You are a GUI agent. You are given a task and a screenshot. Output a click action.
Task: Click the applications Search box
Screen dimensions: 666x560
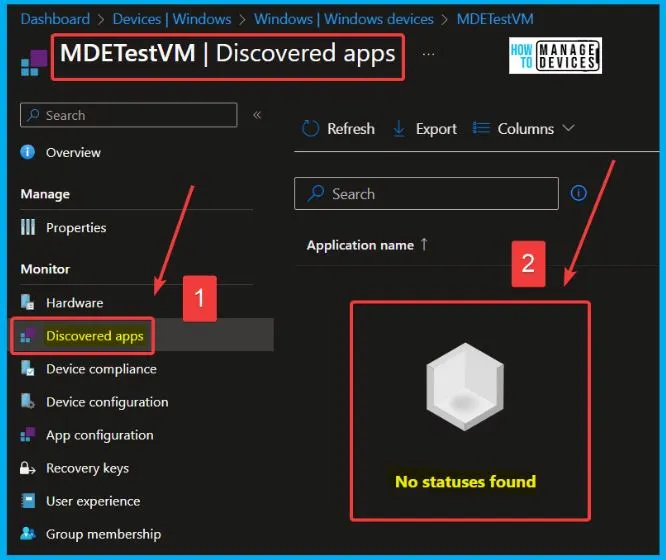coord(426,193)
